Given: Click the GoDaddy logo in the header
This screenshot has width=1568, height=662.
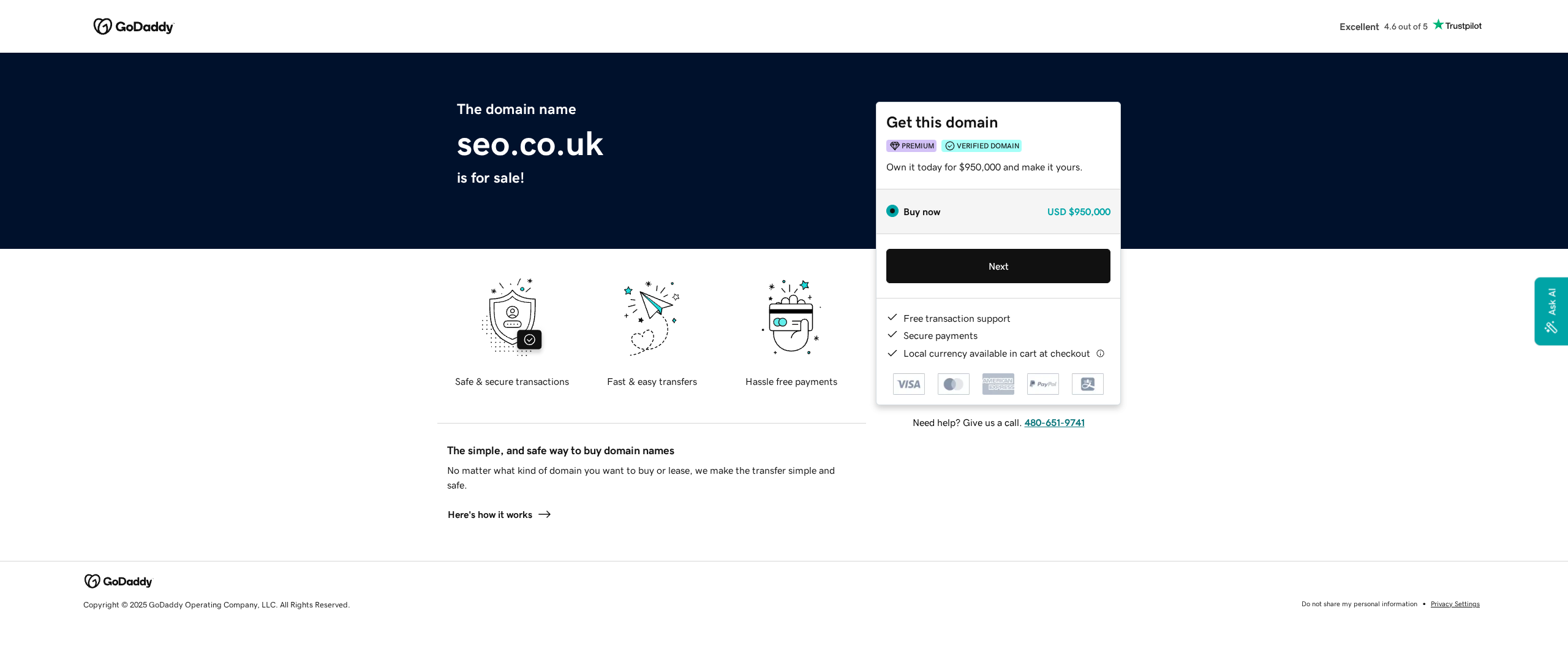Looking at the screenshot, I should (133, 26).
